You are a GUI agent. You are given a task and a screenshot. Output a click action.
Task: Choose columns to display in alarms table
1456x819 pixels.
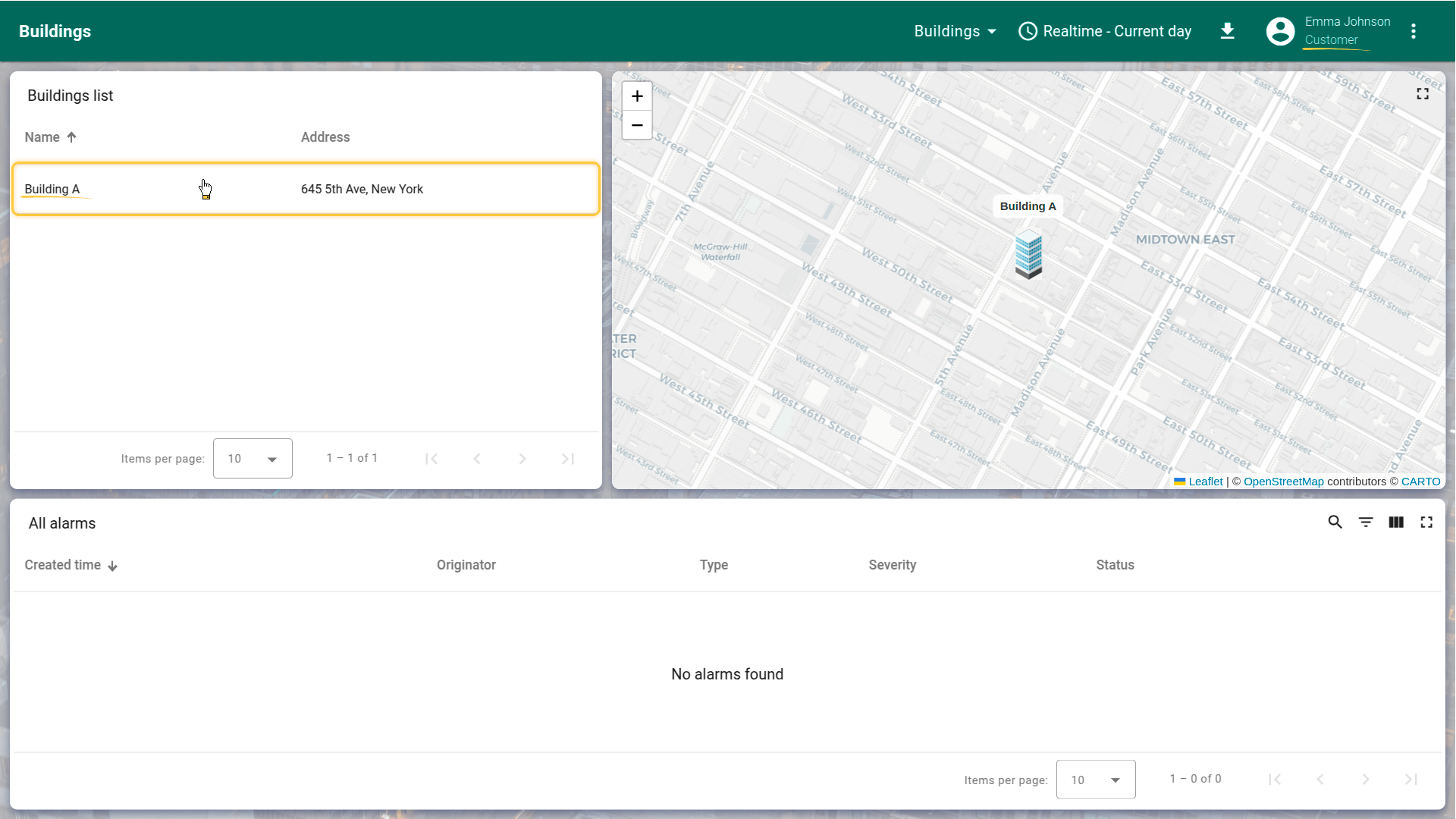1396,522
